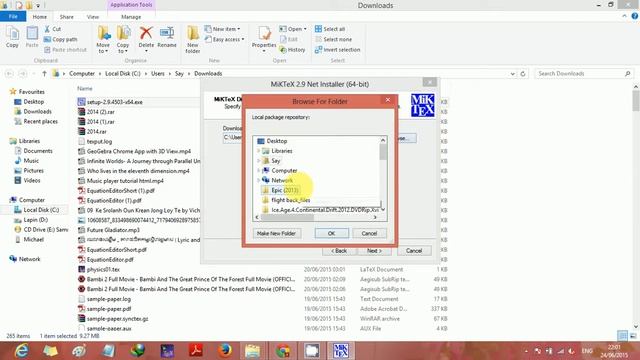
Task: Click the Copy icon in ribbon
Action: tap(12, 37)
